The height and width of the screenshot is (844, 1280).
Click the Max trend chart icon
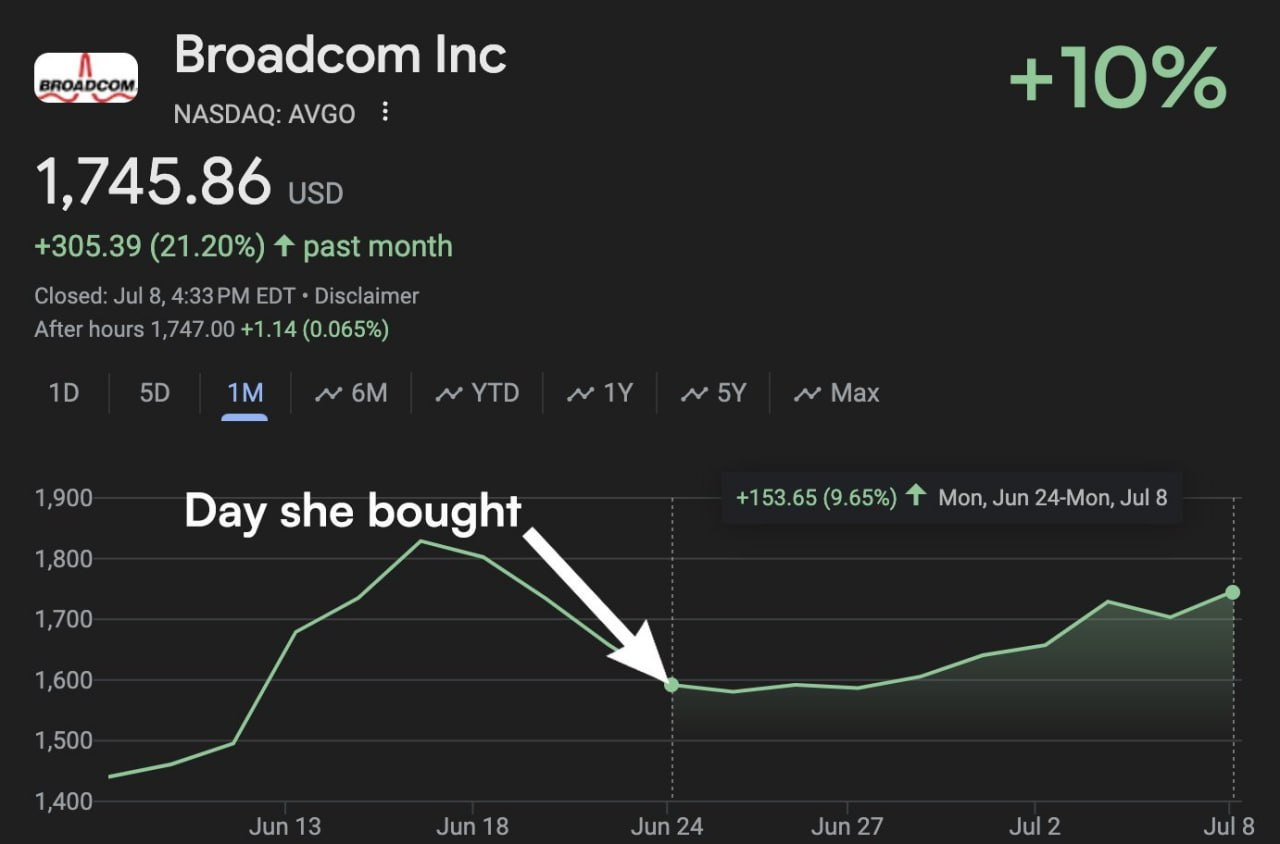click(807, 394)
